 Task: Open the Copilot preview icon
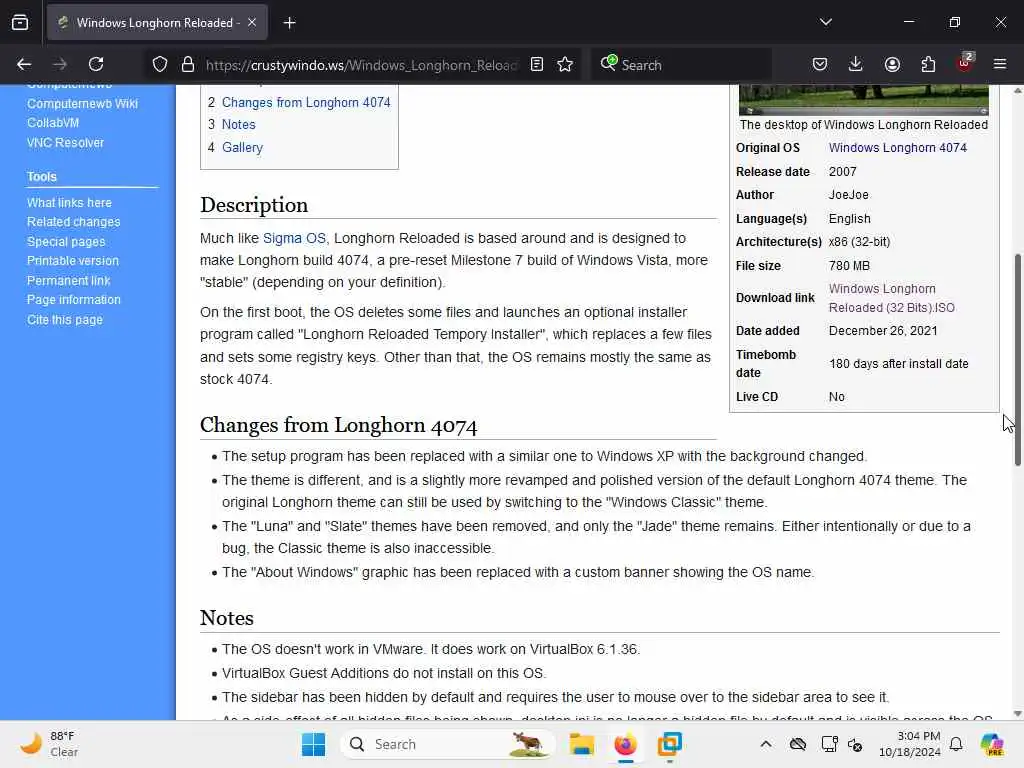tap(991, 744)
